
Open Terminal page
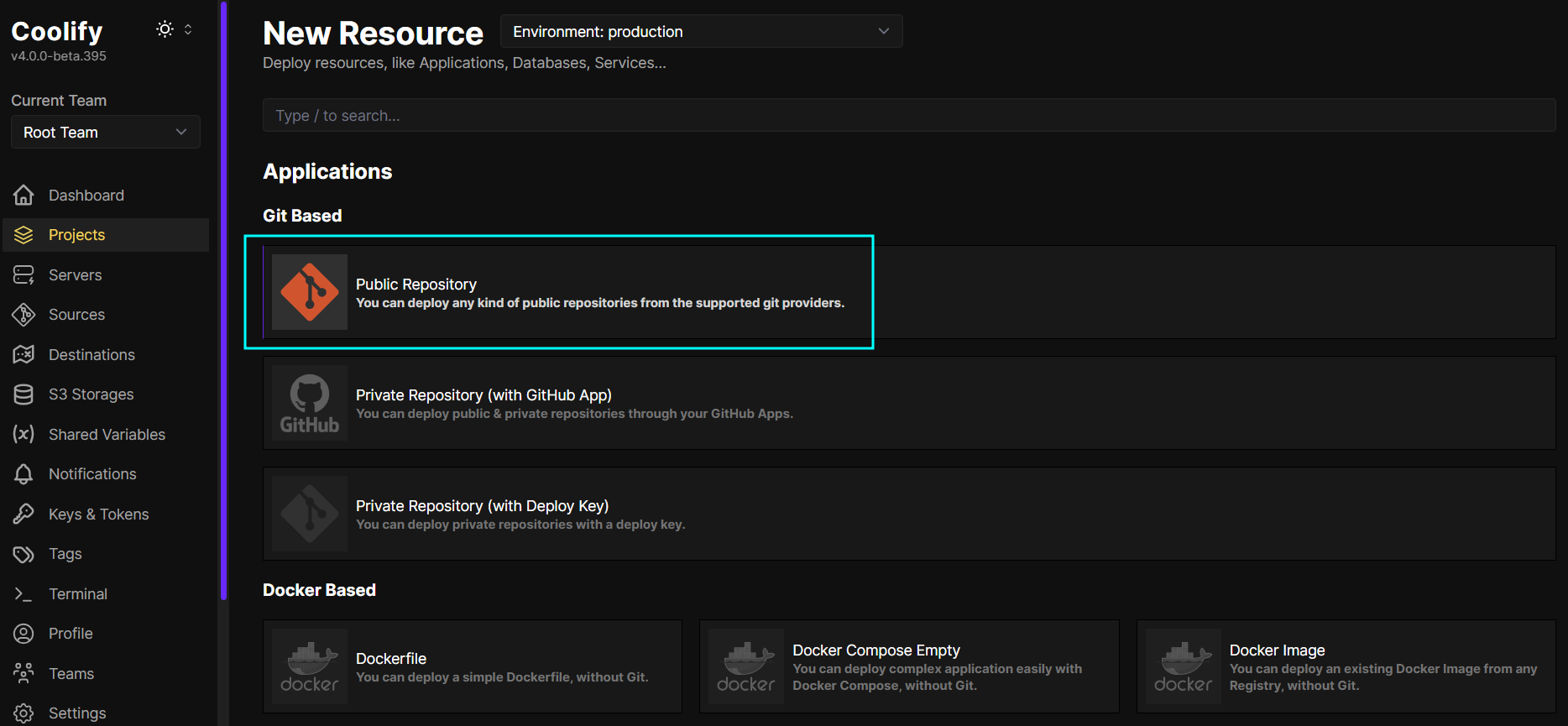(106, 594)
